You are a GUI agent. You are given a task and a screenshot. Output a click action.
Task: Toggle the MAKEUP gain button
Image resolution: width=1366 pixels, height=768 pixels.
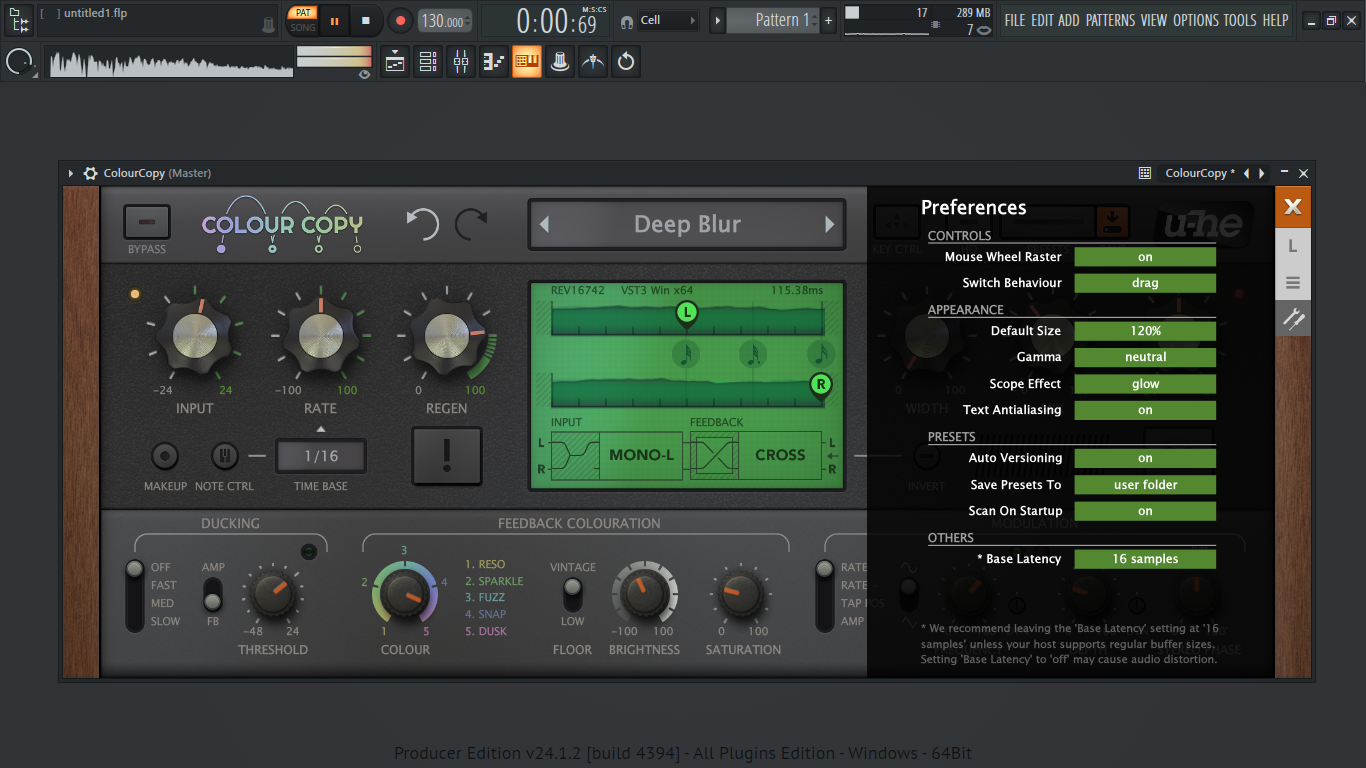tap(165, 457)
